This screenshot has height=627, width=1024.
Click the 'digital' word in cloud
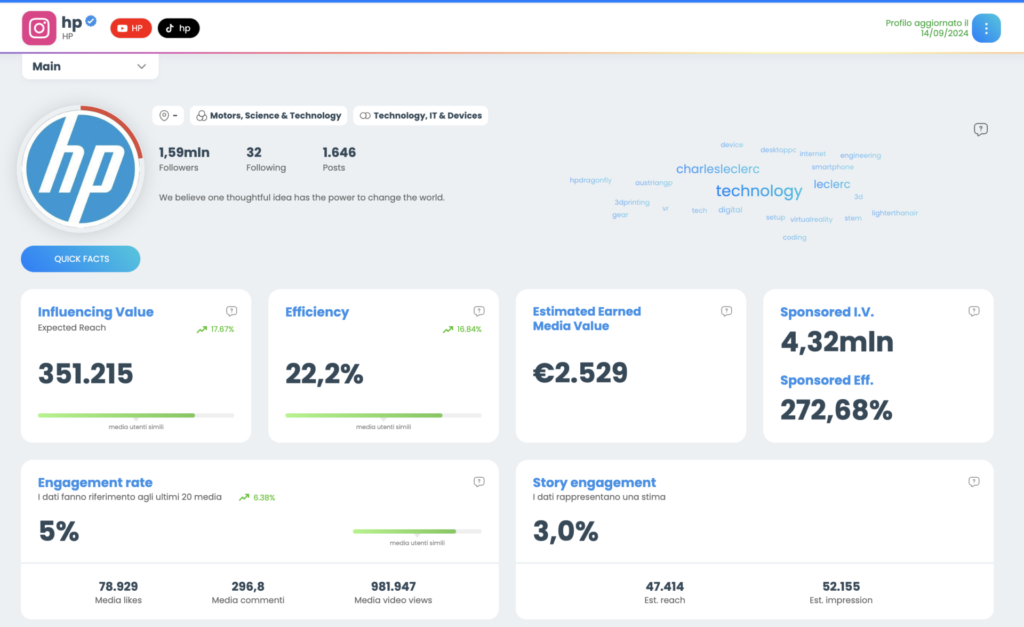point(730,210)
